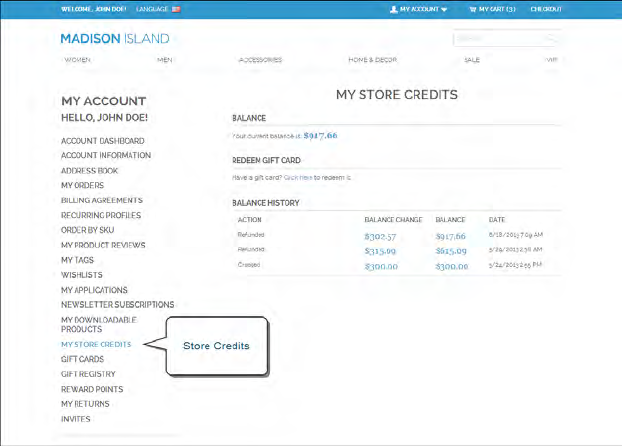This screenshot has height=446, width=622.
Task: Click the $300.00 balance change cell
Action: click(x=381, y=267)
